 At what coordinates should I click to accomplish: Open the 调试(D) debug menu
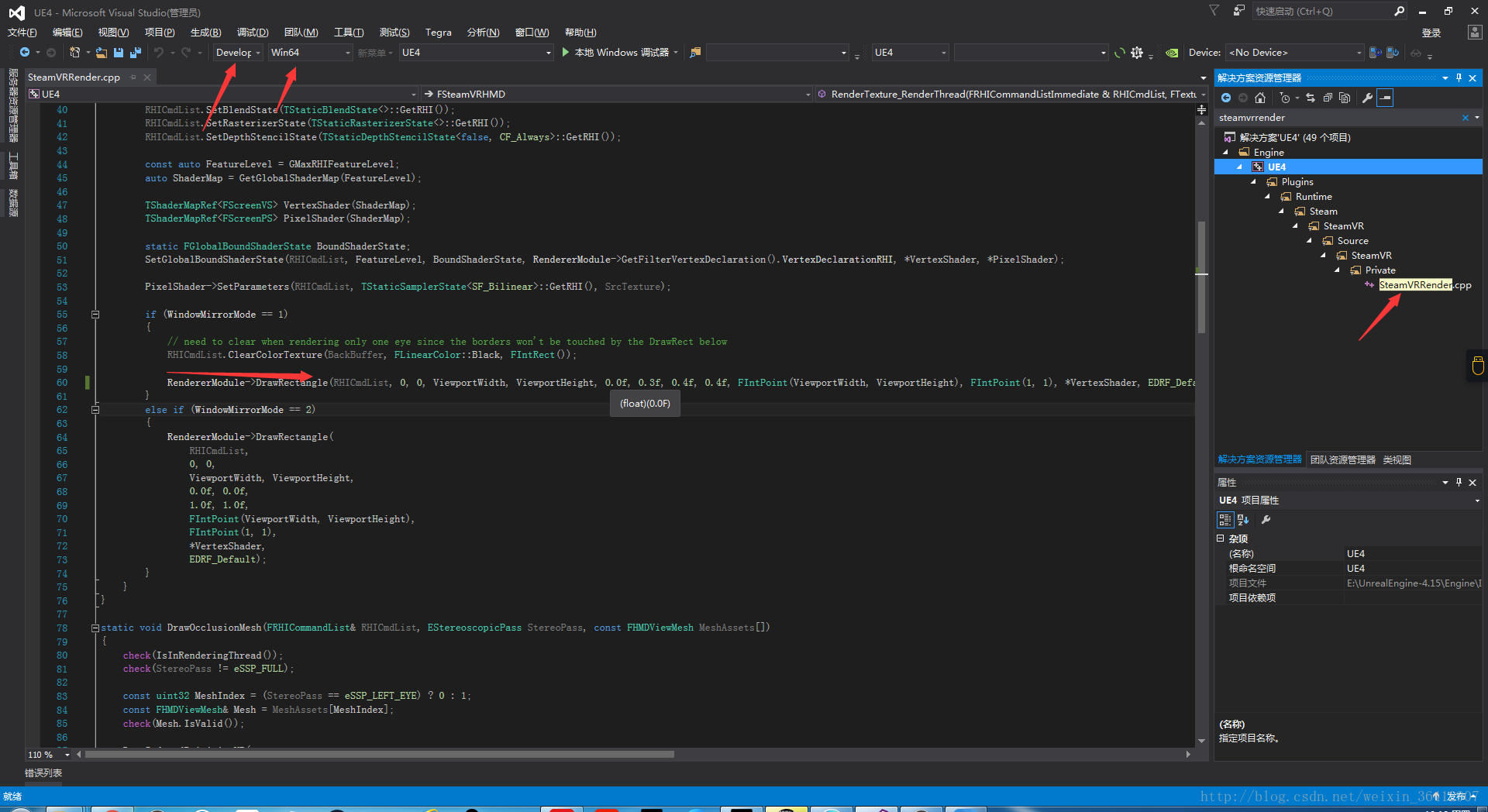point(253,33)
